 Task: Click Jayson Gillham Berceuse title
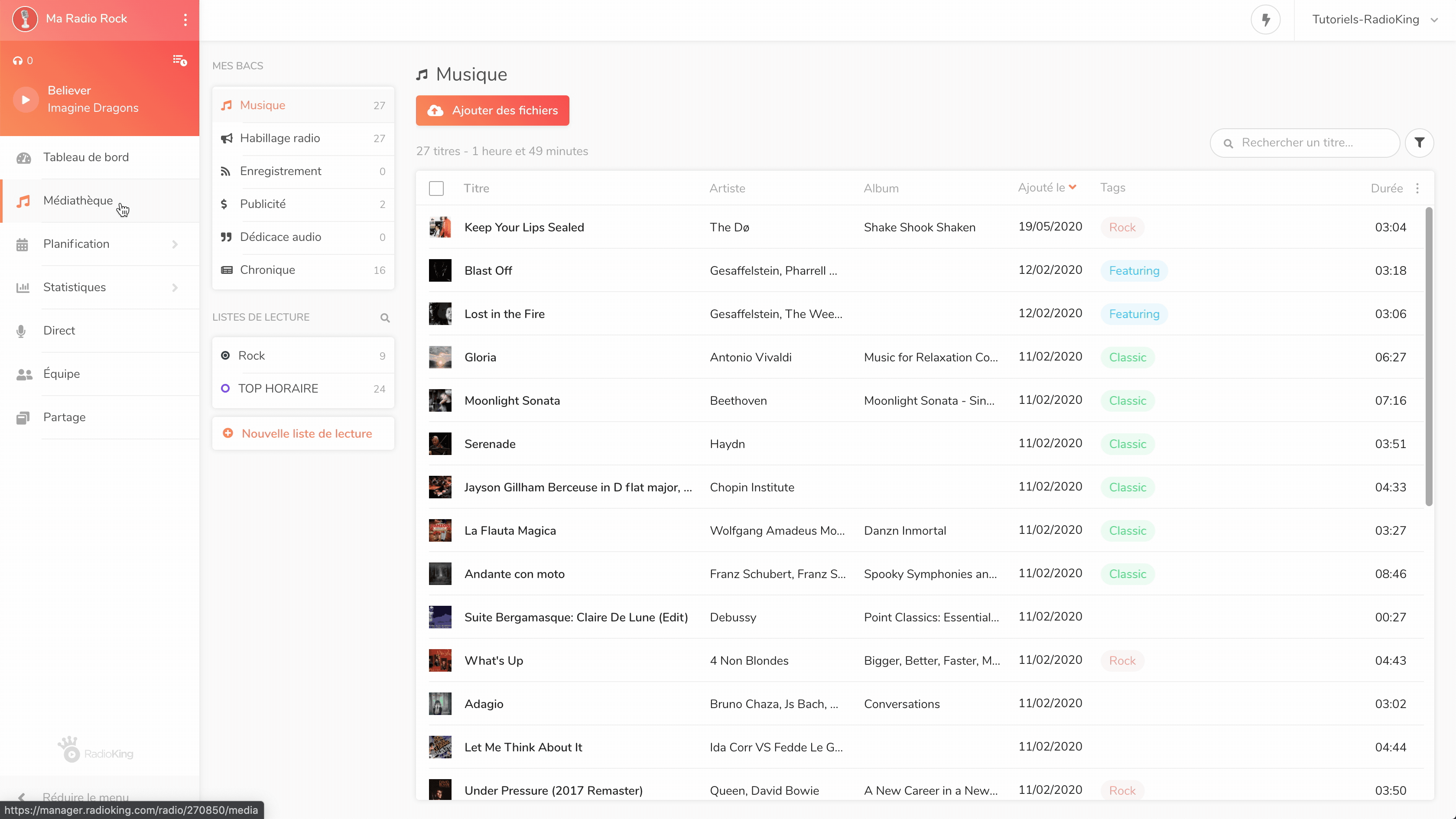(578, 487)
